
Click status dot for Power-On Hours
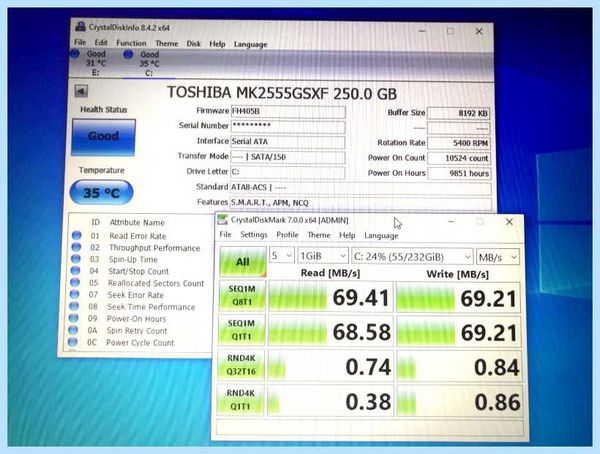pyautogui.click(x=73, y=318)
